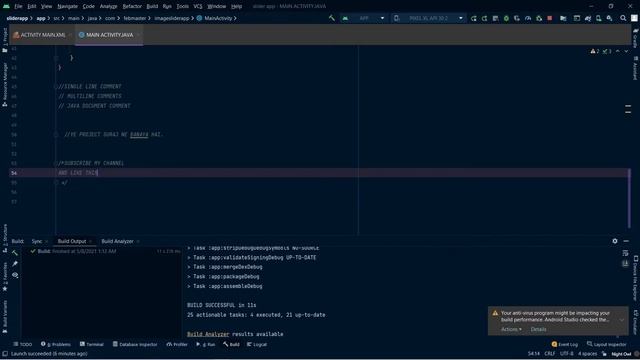Screen dimensions: 640x360
Task: Click the Make Project hammer icon
Action: (x=331, y=18)
